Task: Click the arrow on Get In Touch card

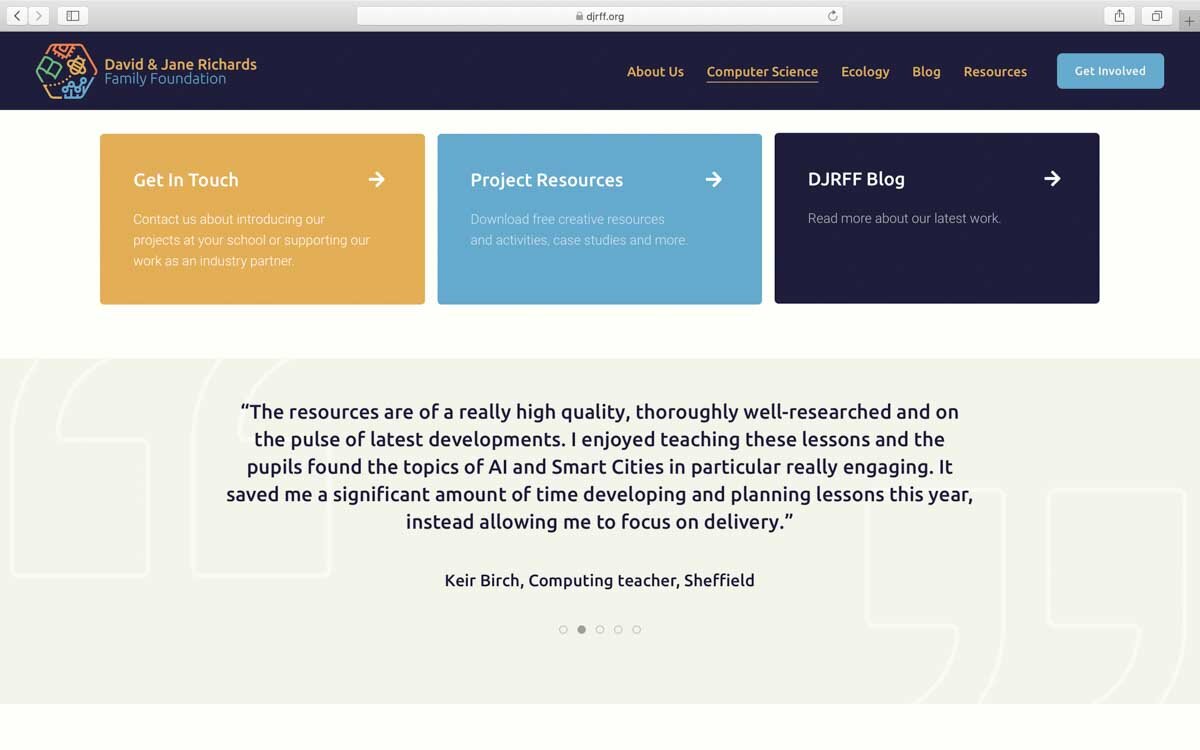Action: (x=376, y=179)
